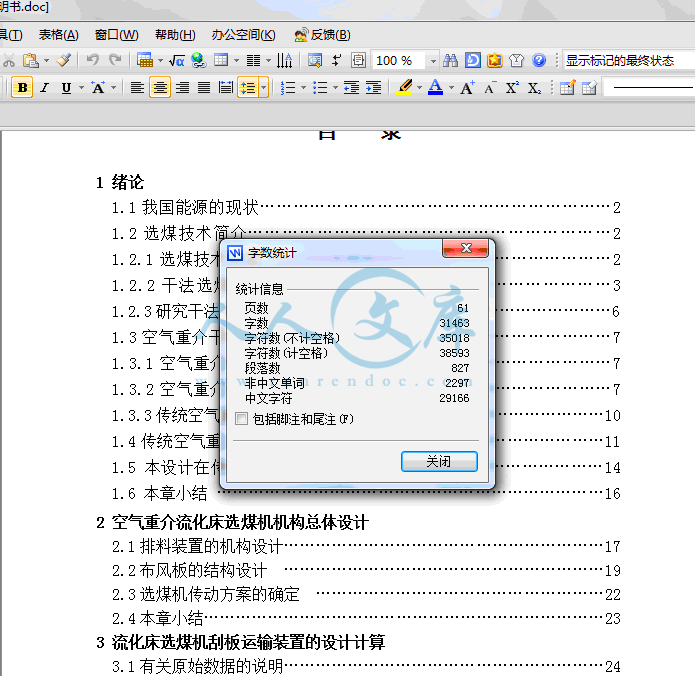
Task: Toggle underline formatting button
Action: (66, 88)
